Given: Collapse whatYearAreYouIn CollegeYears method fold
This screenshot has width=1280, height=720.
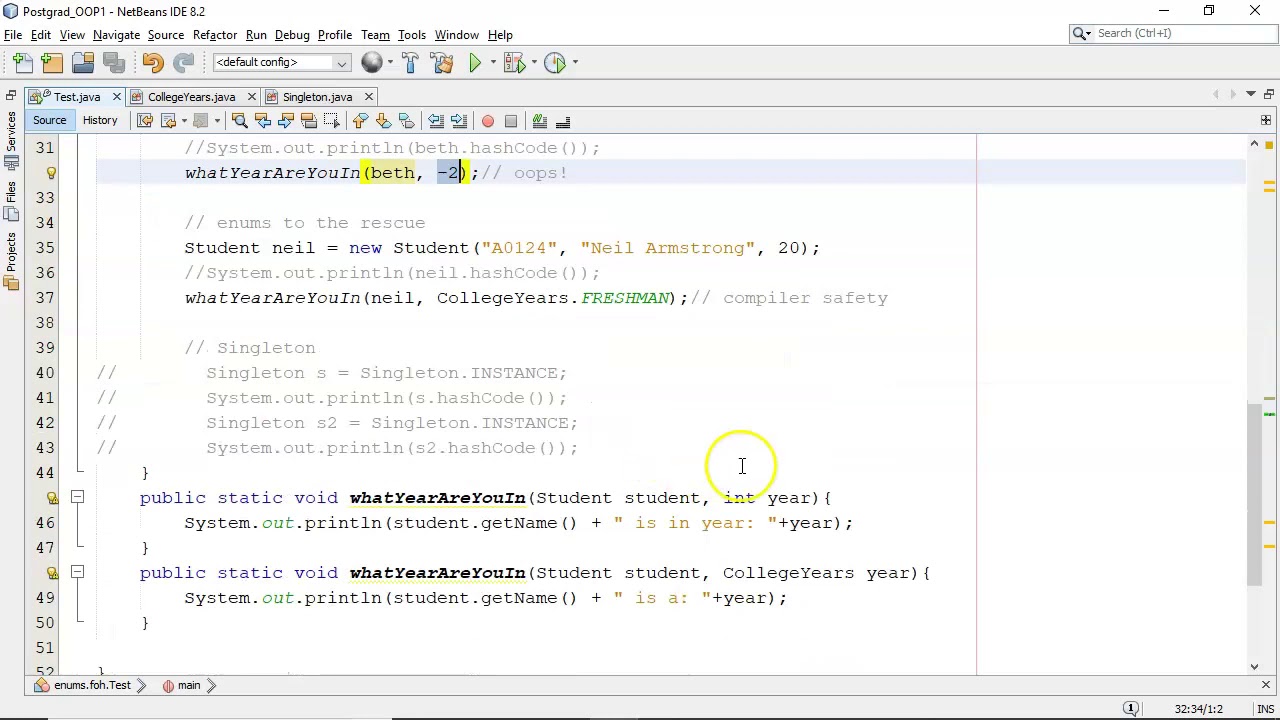Looking at the screenshot, I should [77, 572].
